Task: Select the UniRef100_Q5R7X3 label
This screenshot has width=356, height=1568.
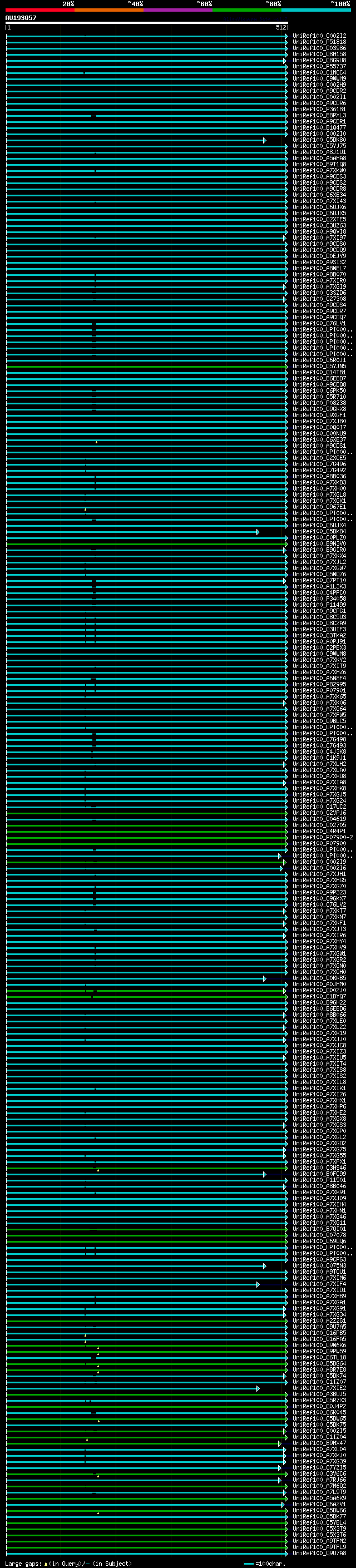Action: pyautogui.click(x=319, y=1400)
